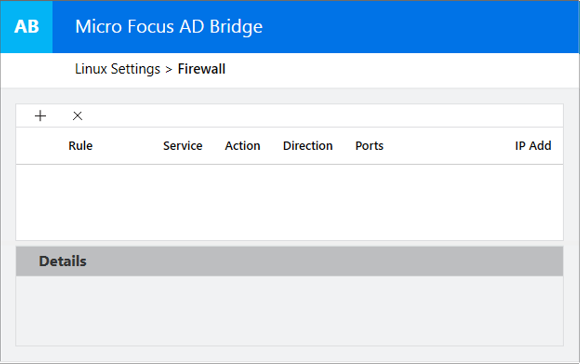Click empty toolbar space right of X icon
Viewport: 580px width, 364px height.
click(x=322, y=116)
